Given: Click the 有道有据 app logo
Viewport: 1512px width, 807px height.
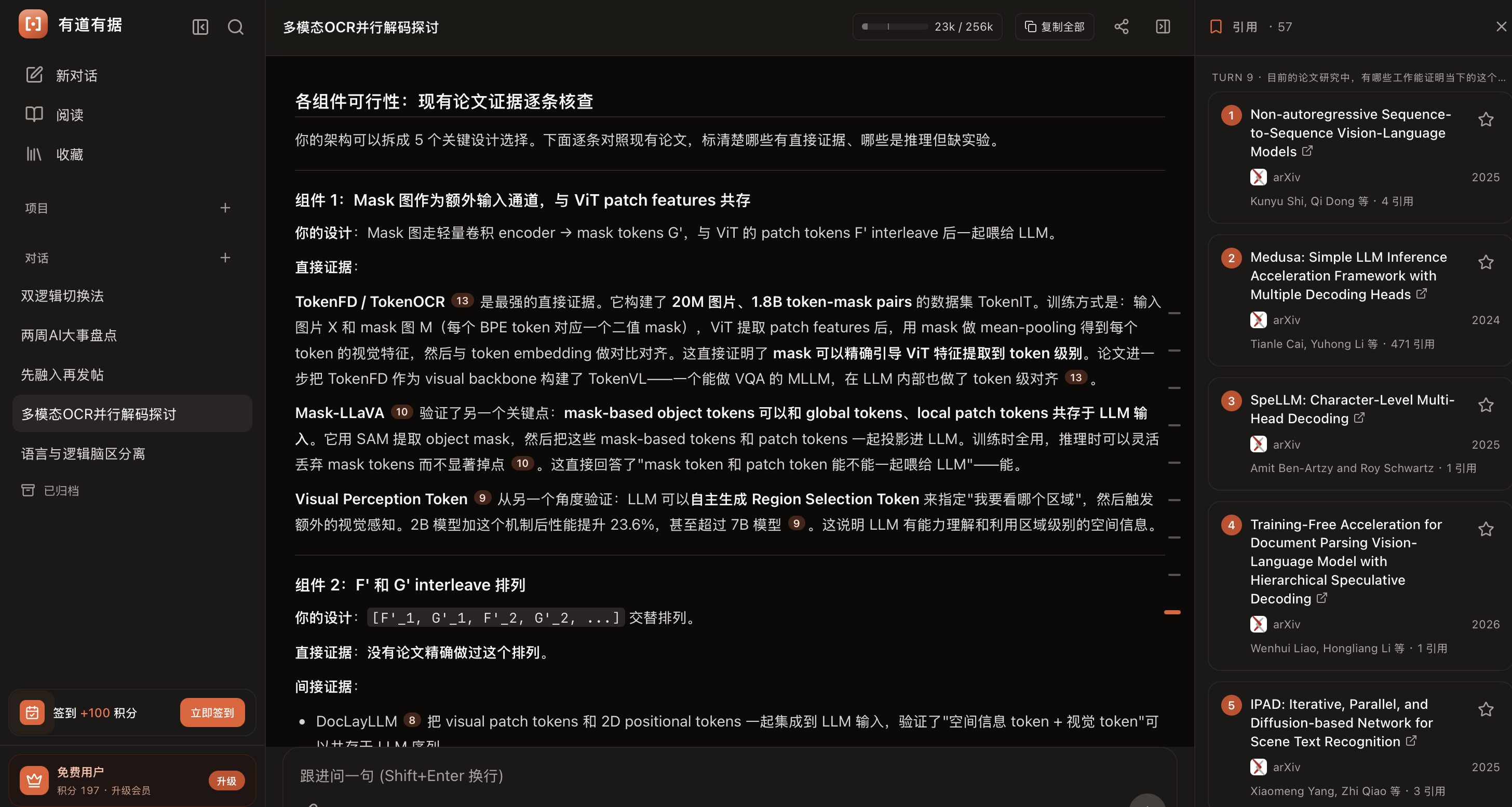Looking at the screenshot, I should pos(33,24).
